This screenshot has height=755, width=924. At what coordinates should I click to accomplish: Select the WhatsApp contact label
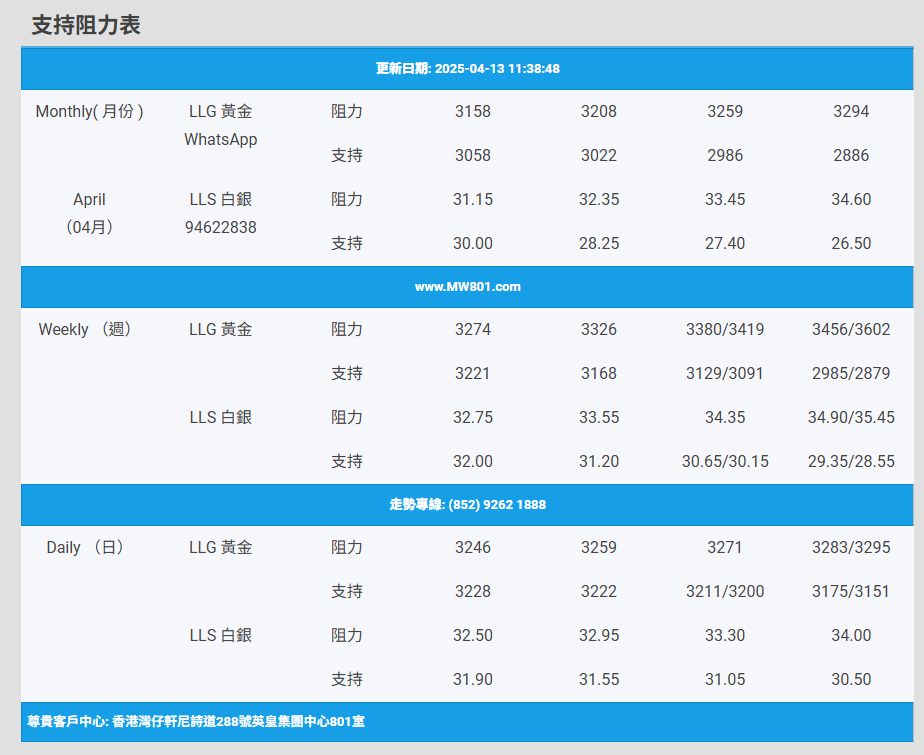point(220,140)
